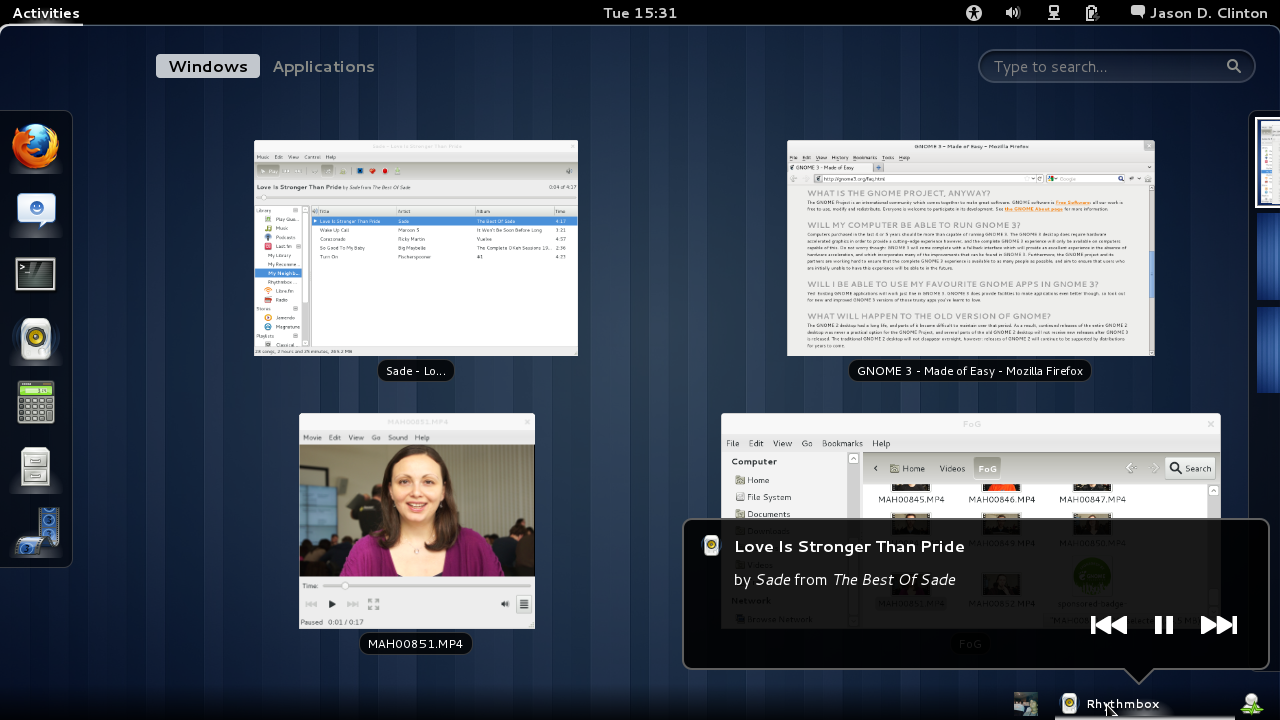This screenshot has height=720, width=1280.
Task: Pause playback in the Rhythmbox notification
Action: tap(1164, 624)
